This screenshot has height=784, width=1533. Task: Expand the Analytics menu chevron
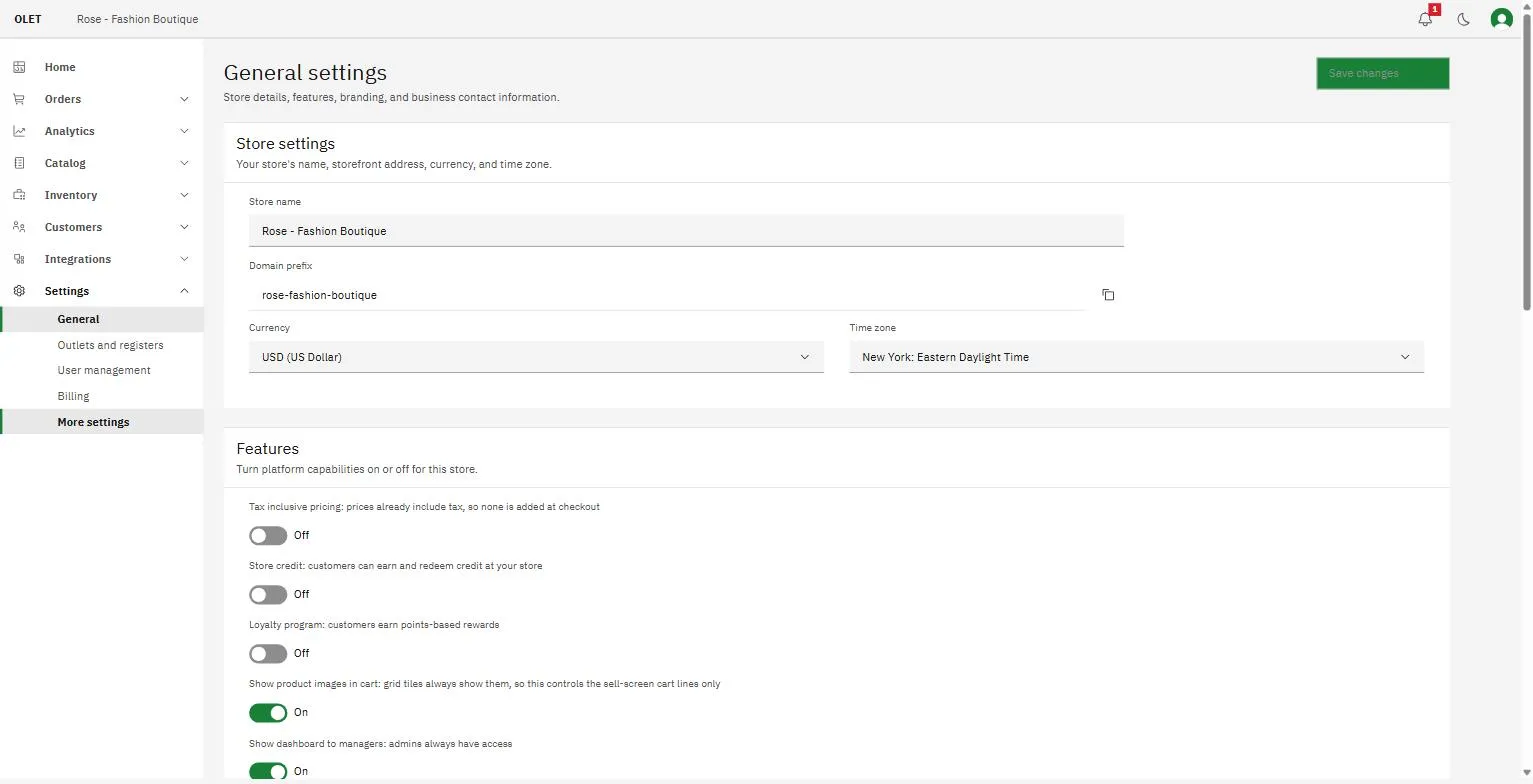[184, 131]
